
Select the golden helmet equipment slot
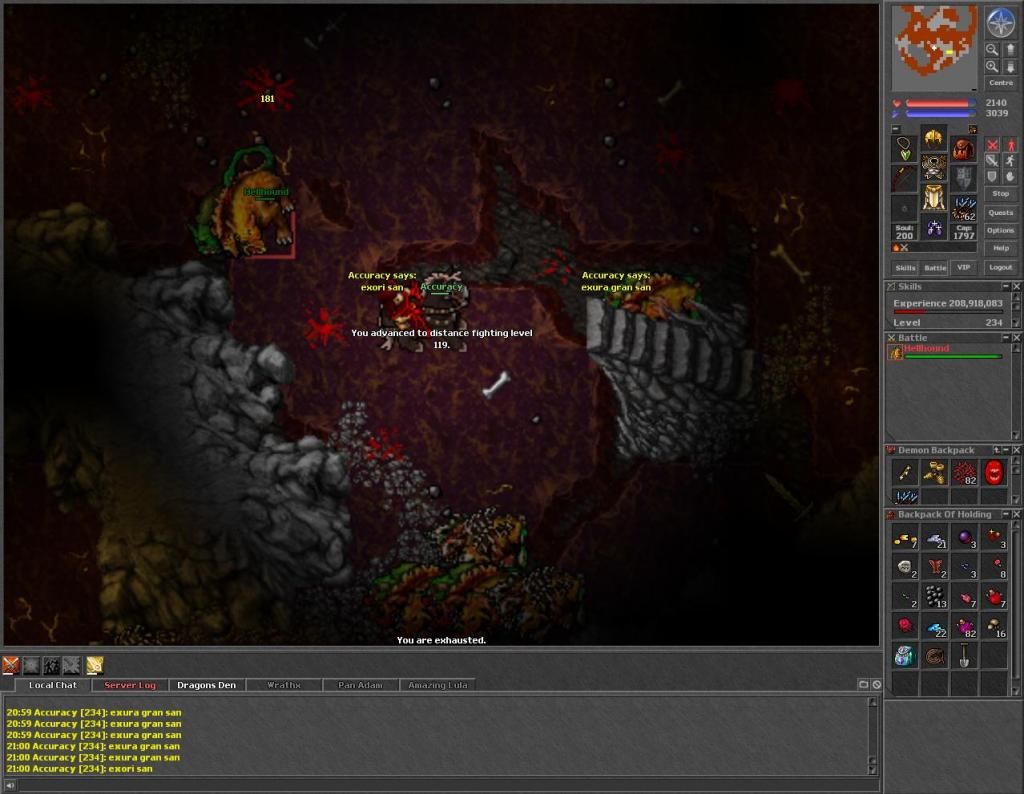tap(934, 138)
